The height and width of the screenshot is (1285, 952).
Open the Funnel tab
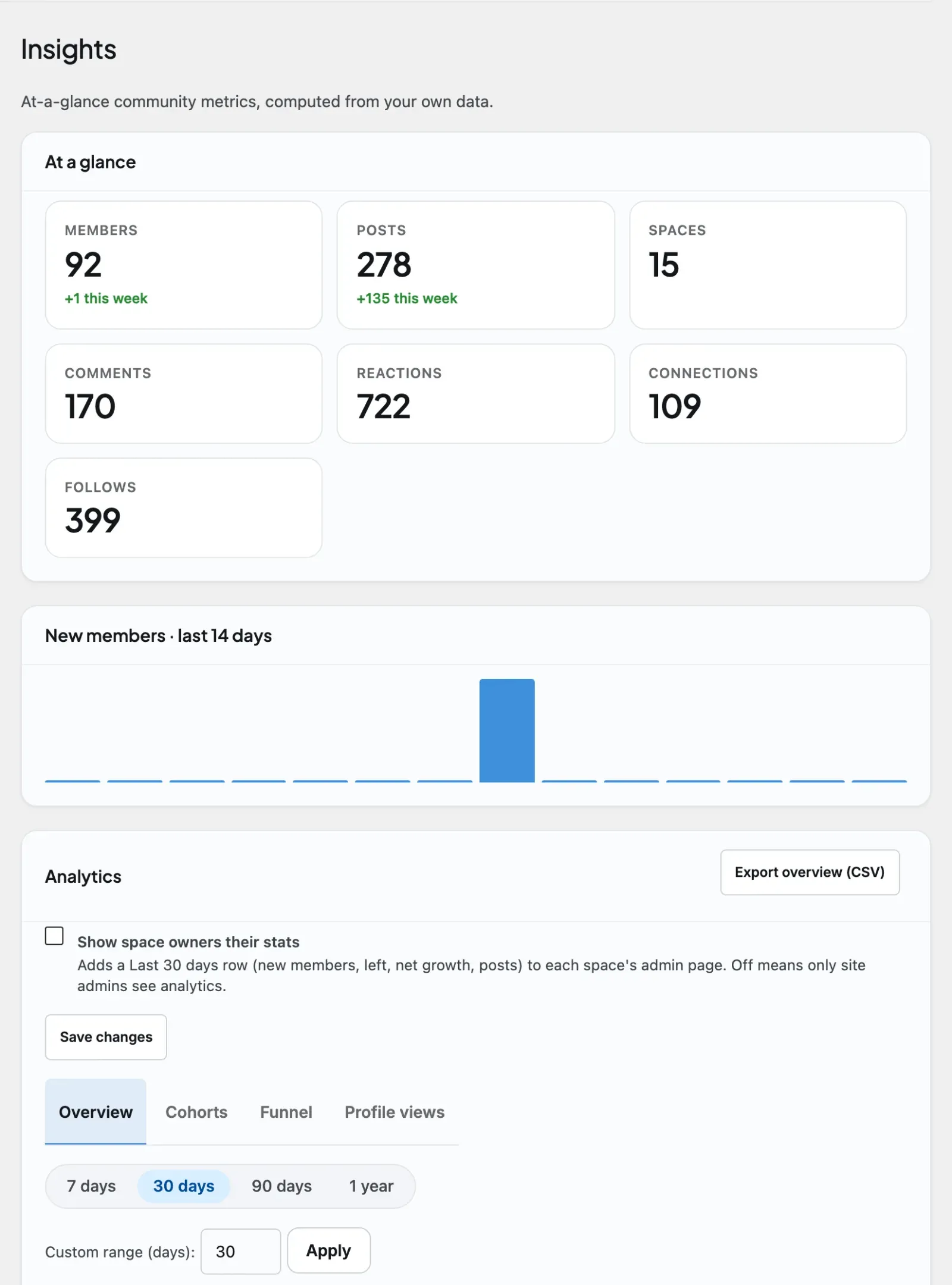pos(286,1112)
